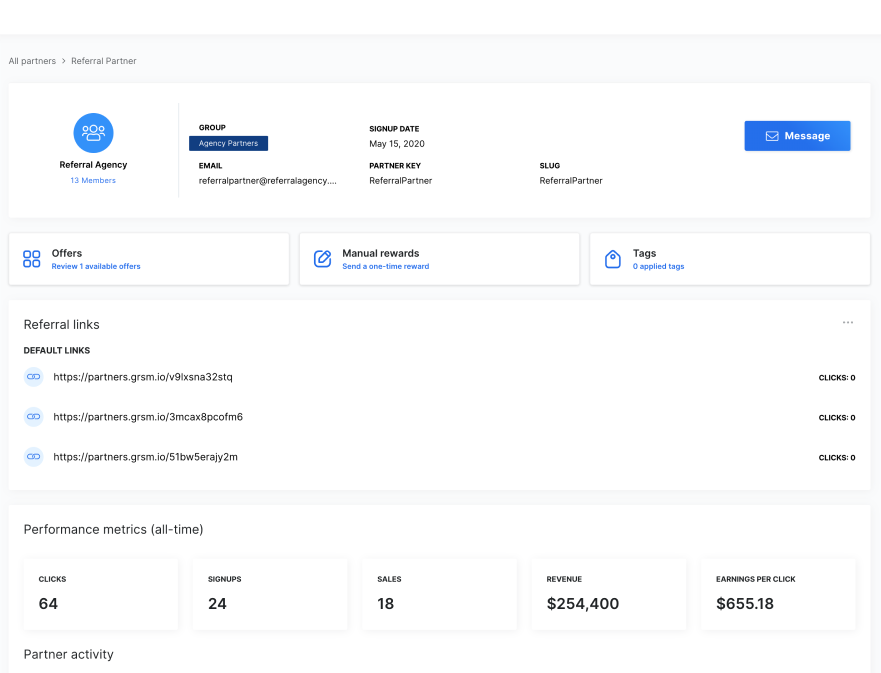Click the Agency Partners group badge

pyautogui.click(x=228, y=143)
